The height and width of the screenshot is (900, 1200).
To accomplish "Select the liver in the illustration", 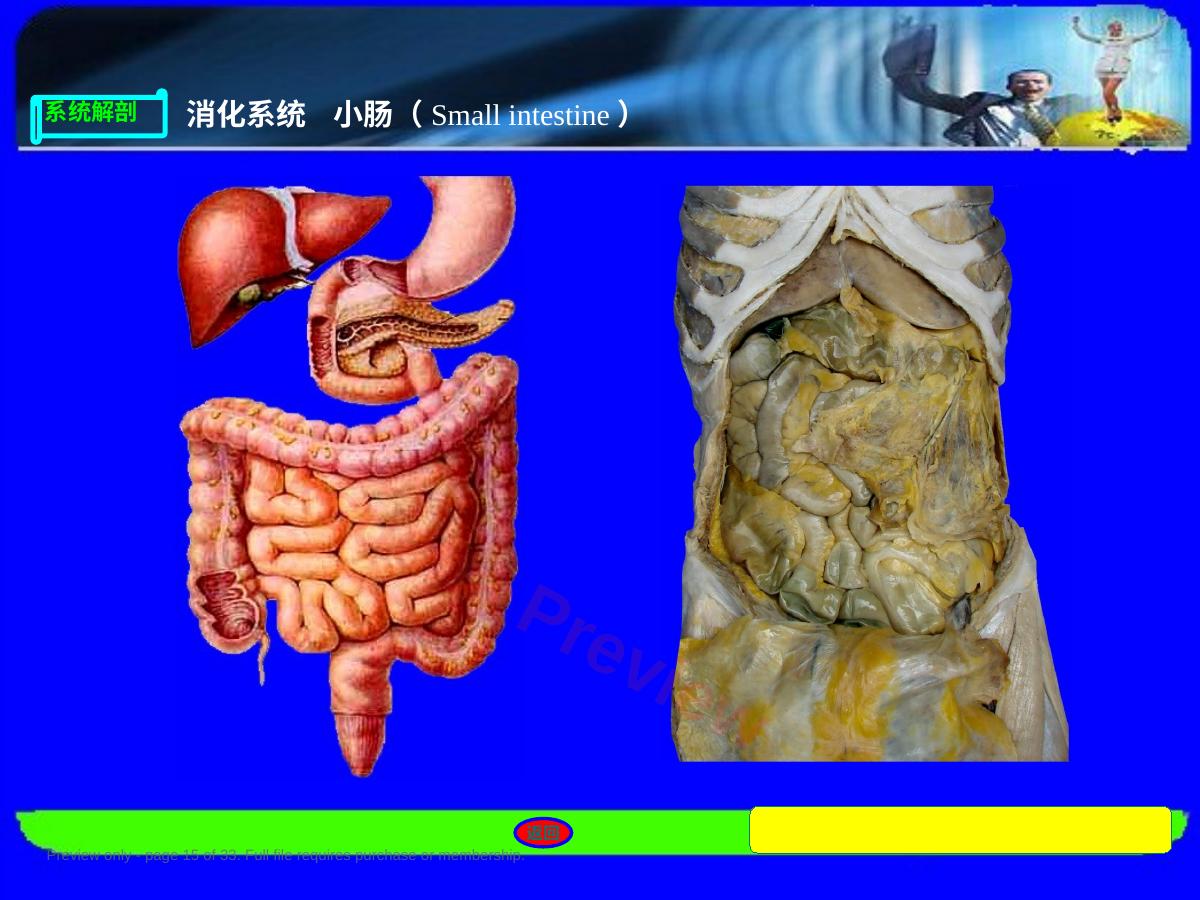I will 275,260.
